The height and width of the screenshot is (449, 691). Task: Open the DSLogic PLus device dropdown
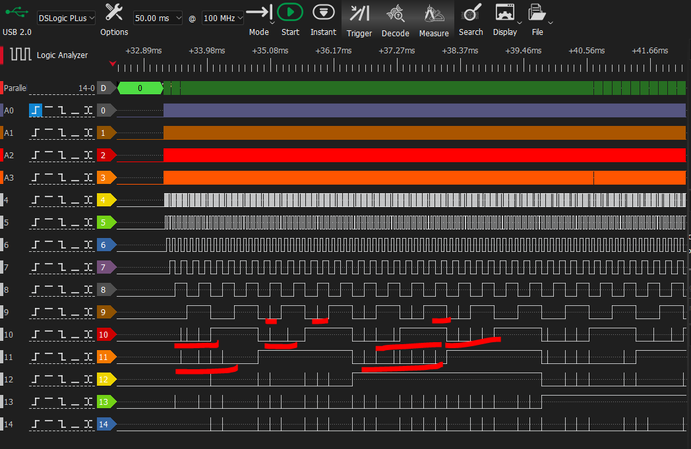(x=68, y=19)
